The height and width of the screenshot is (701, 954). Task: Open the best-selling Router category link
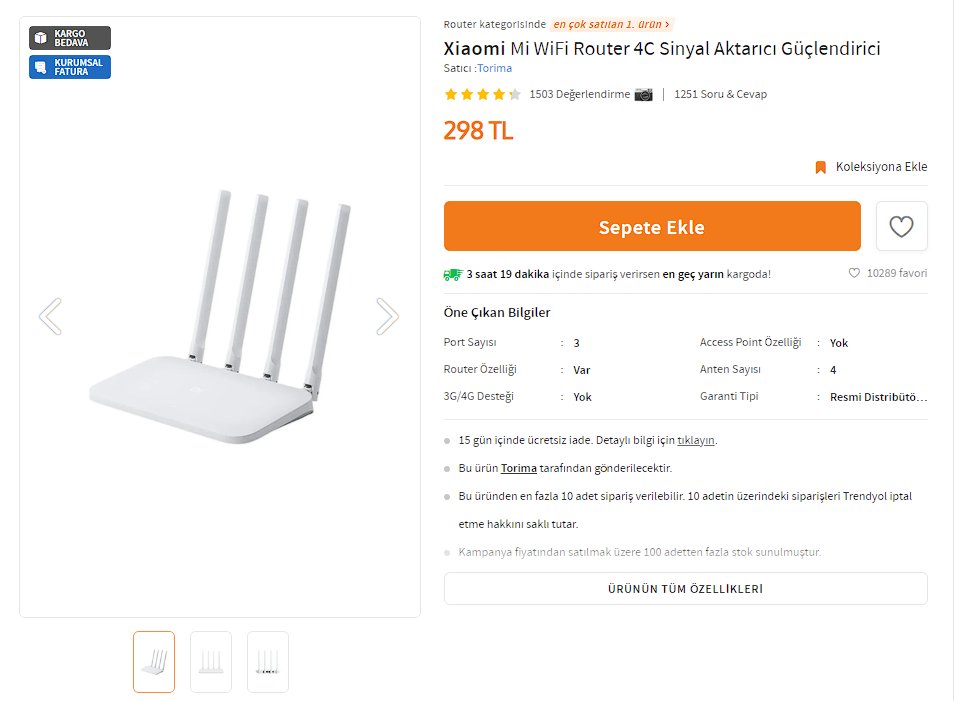click(612, 24)
